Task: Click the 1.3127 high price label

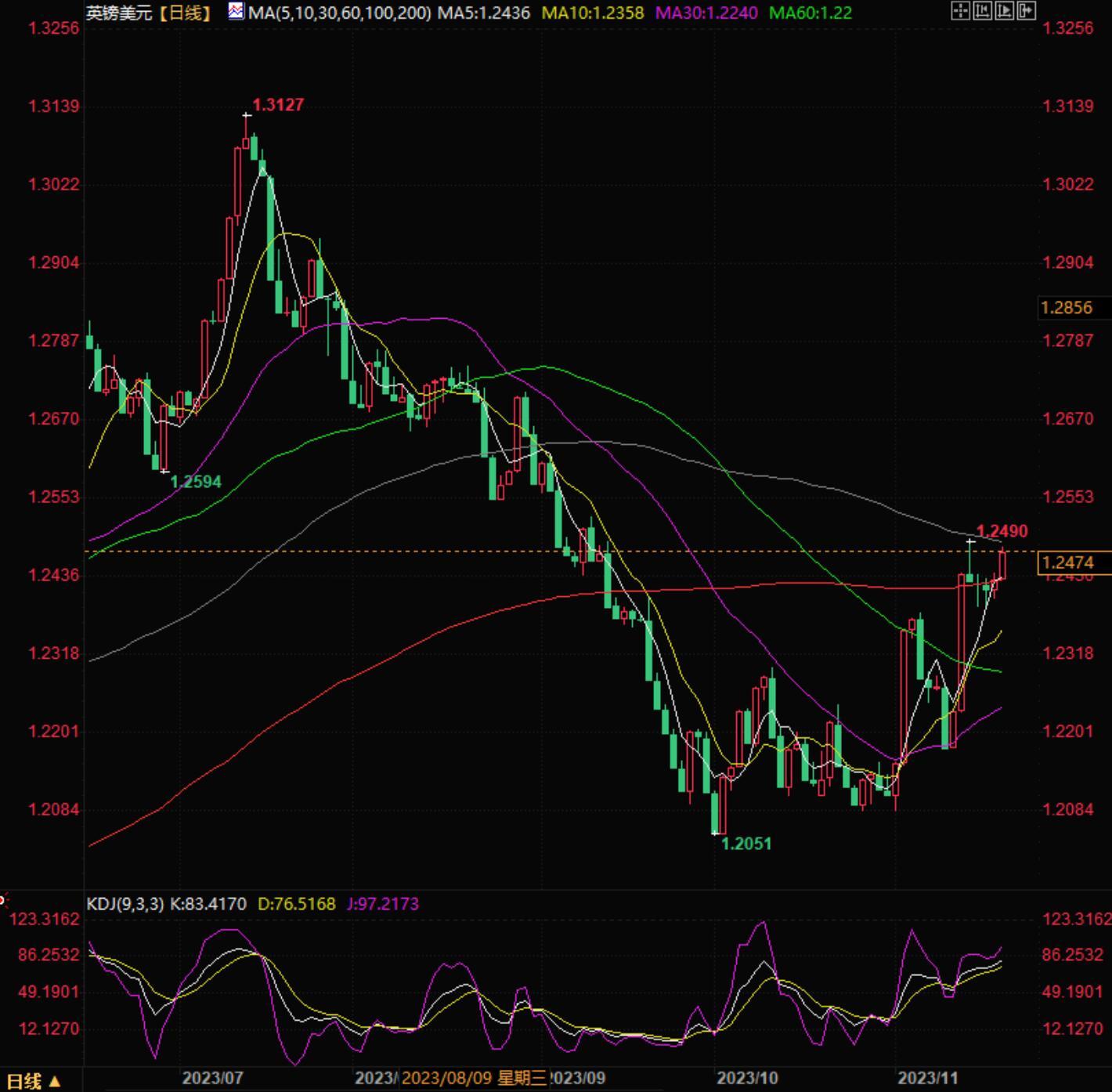Action: coord(278,105)
